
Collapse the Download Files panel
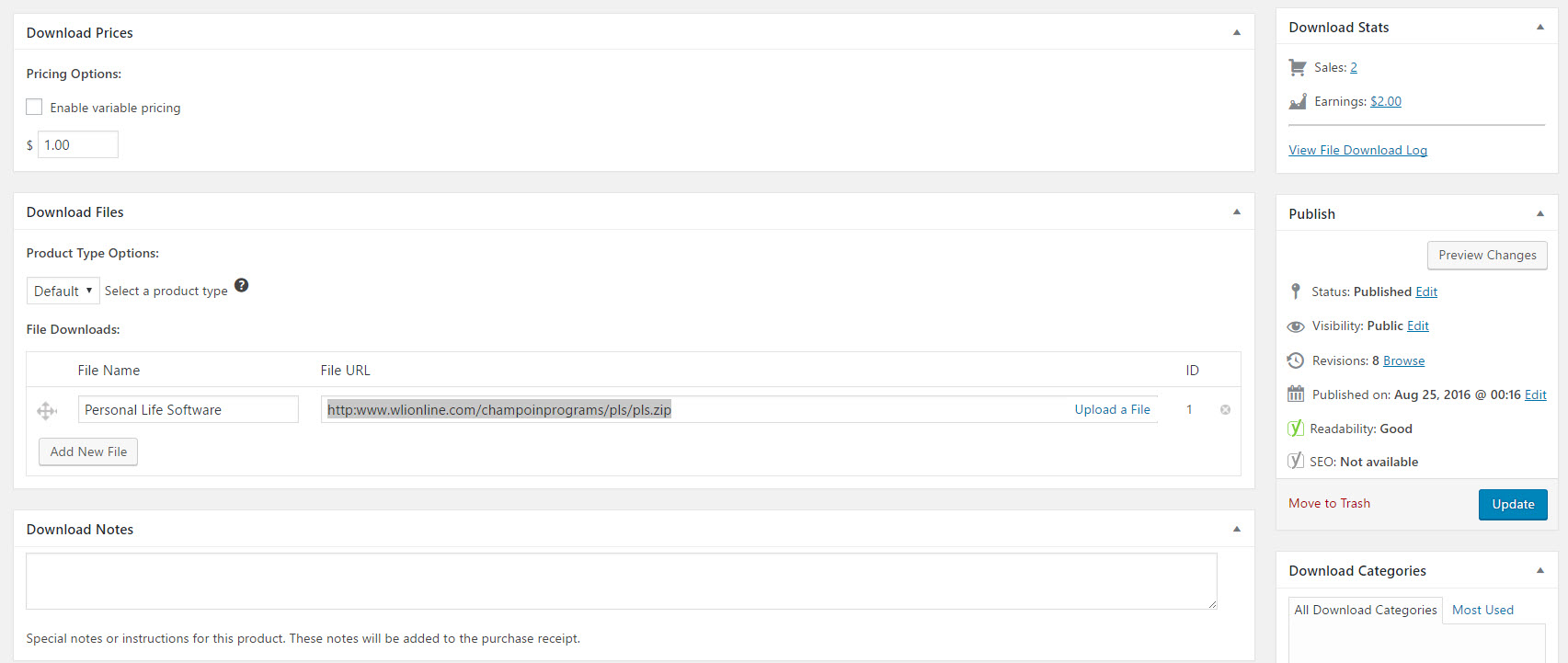tap(1236, 211)
